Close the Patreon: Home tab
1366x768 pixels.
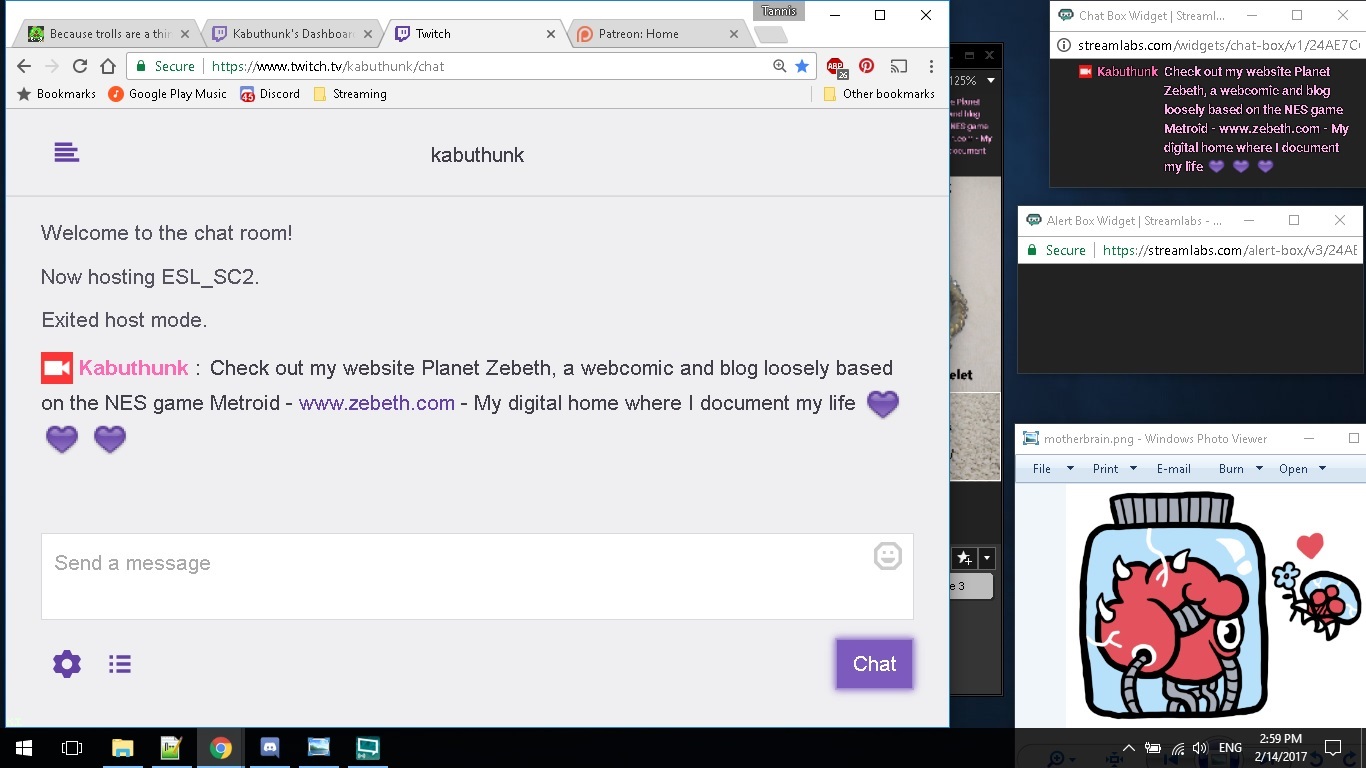(734, 34)
